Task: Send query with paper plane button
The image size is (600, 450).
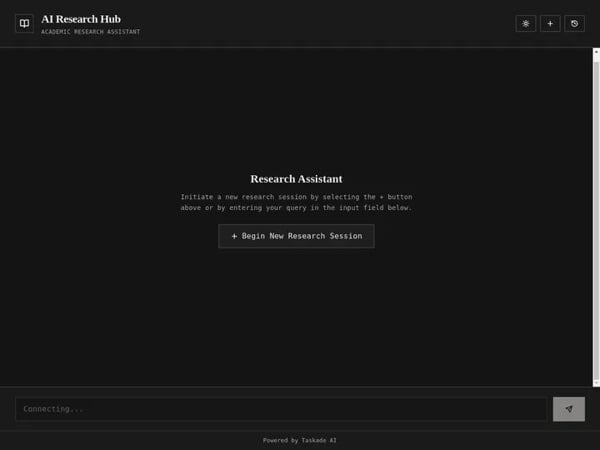Action: coord(569,409)
